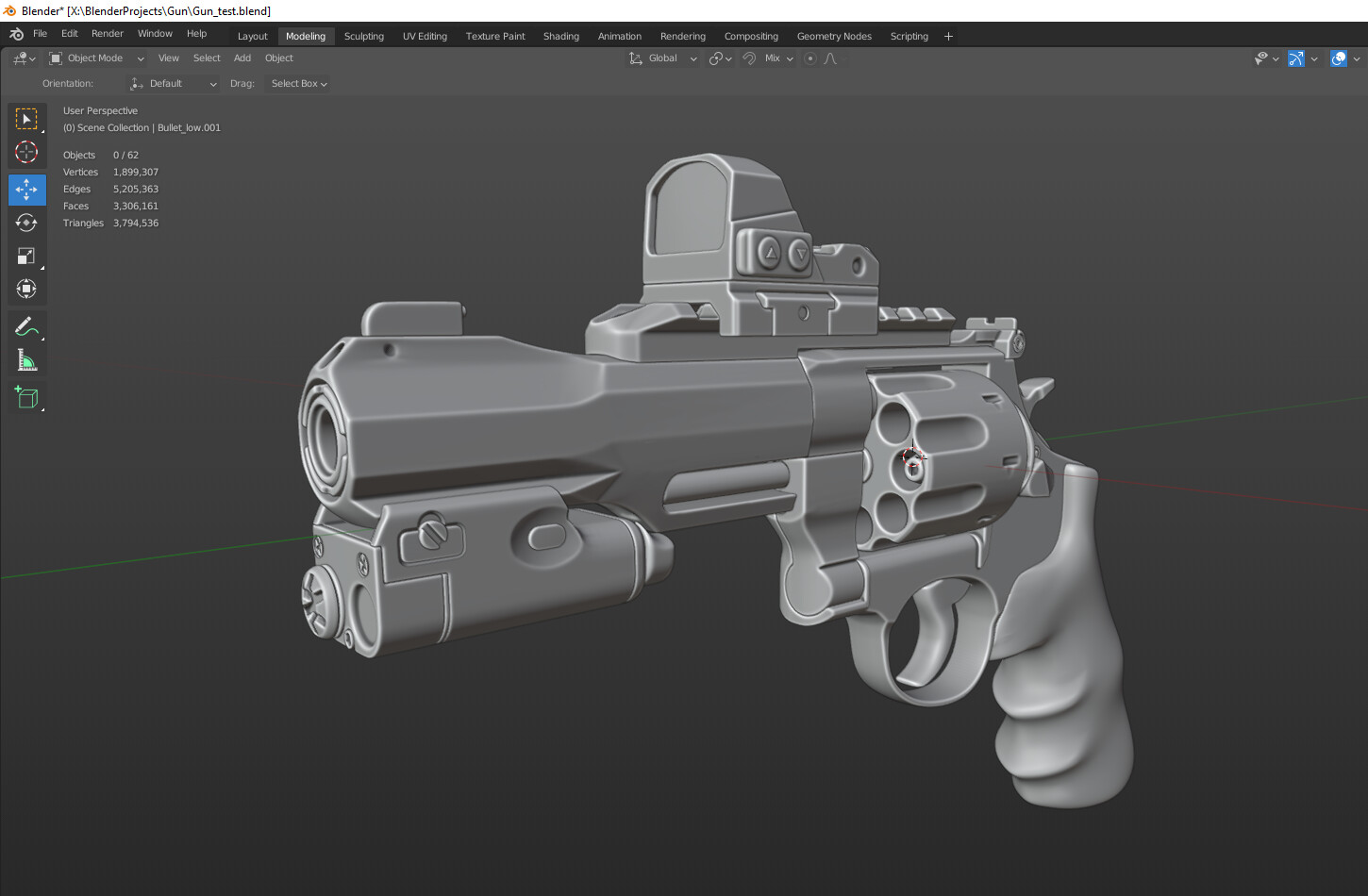
Task: Expand the Drag Select Box dropdown
Action: [x=297, y=83]
